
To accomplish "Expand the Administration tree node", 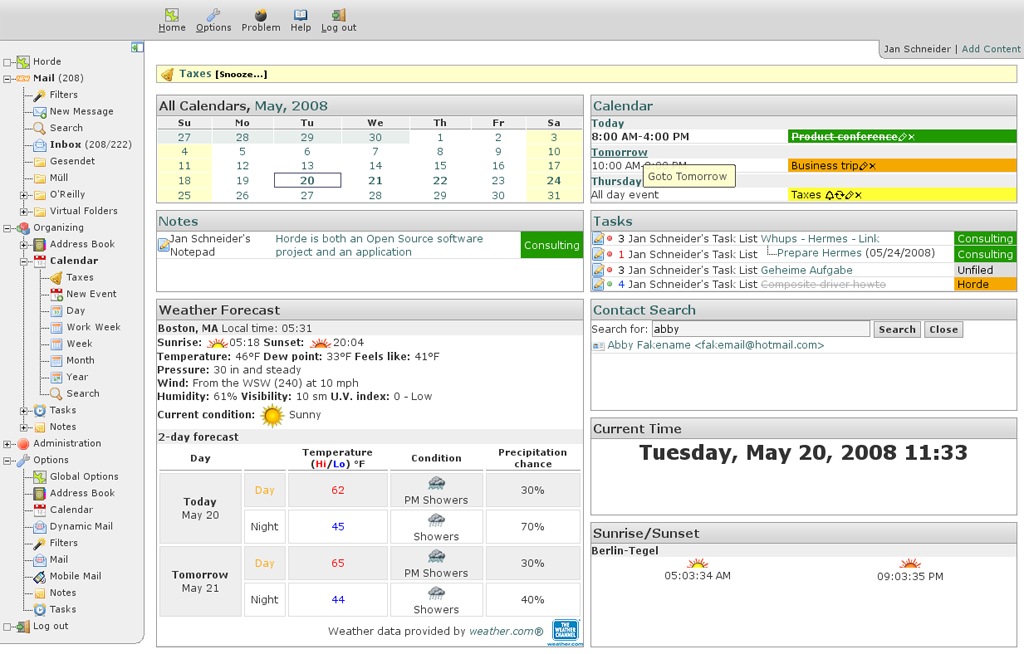I will pos(8,444).
